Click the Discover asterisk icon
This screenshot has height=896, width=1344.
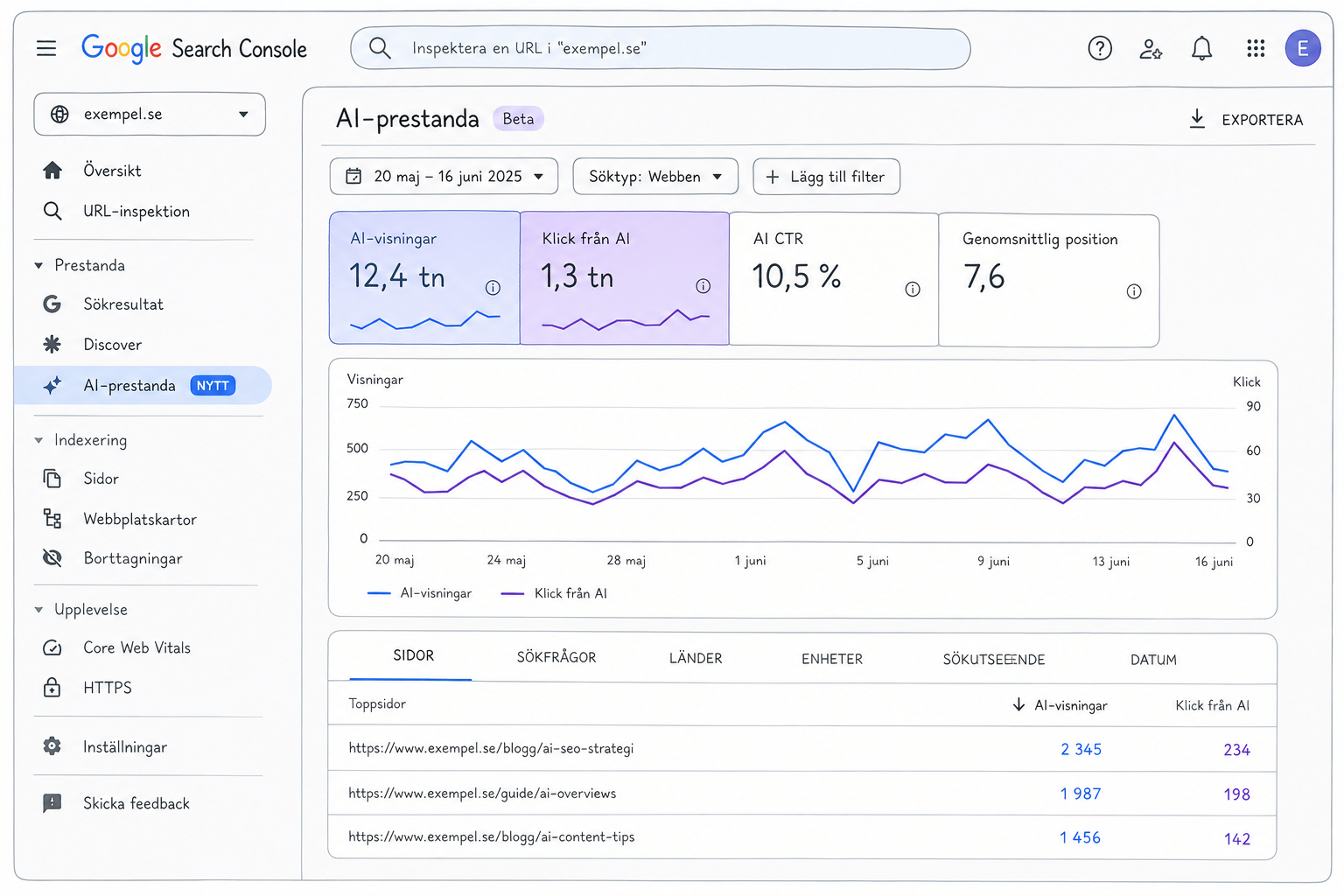[x=52, y=344]
